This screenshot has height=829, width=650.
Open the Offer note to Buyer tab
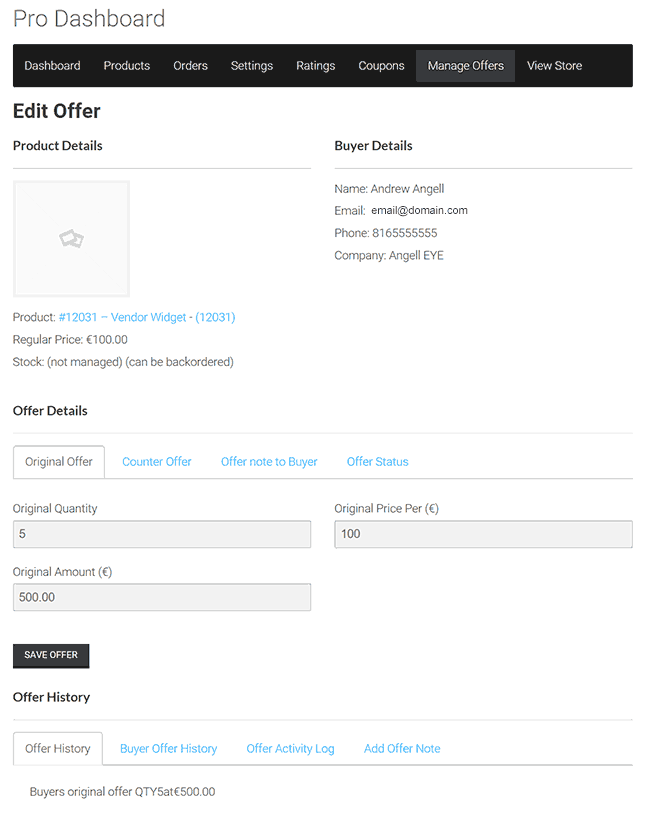[269, 462]
